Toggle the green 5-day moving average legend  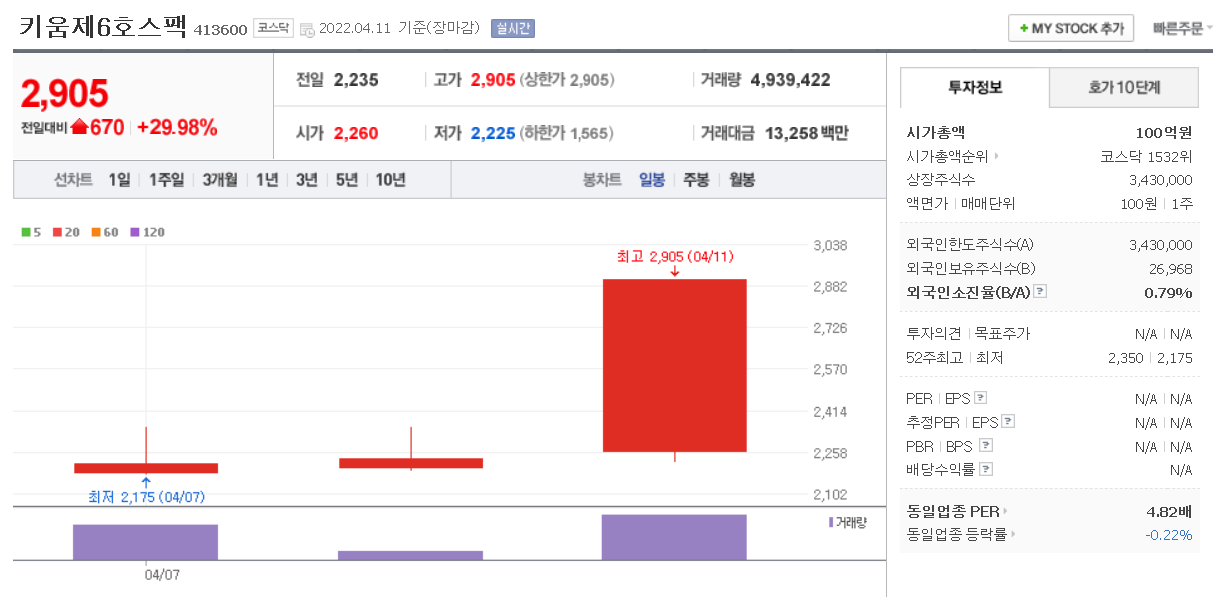tap(31, 232)
